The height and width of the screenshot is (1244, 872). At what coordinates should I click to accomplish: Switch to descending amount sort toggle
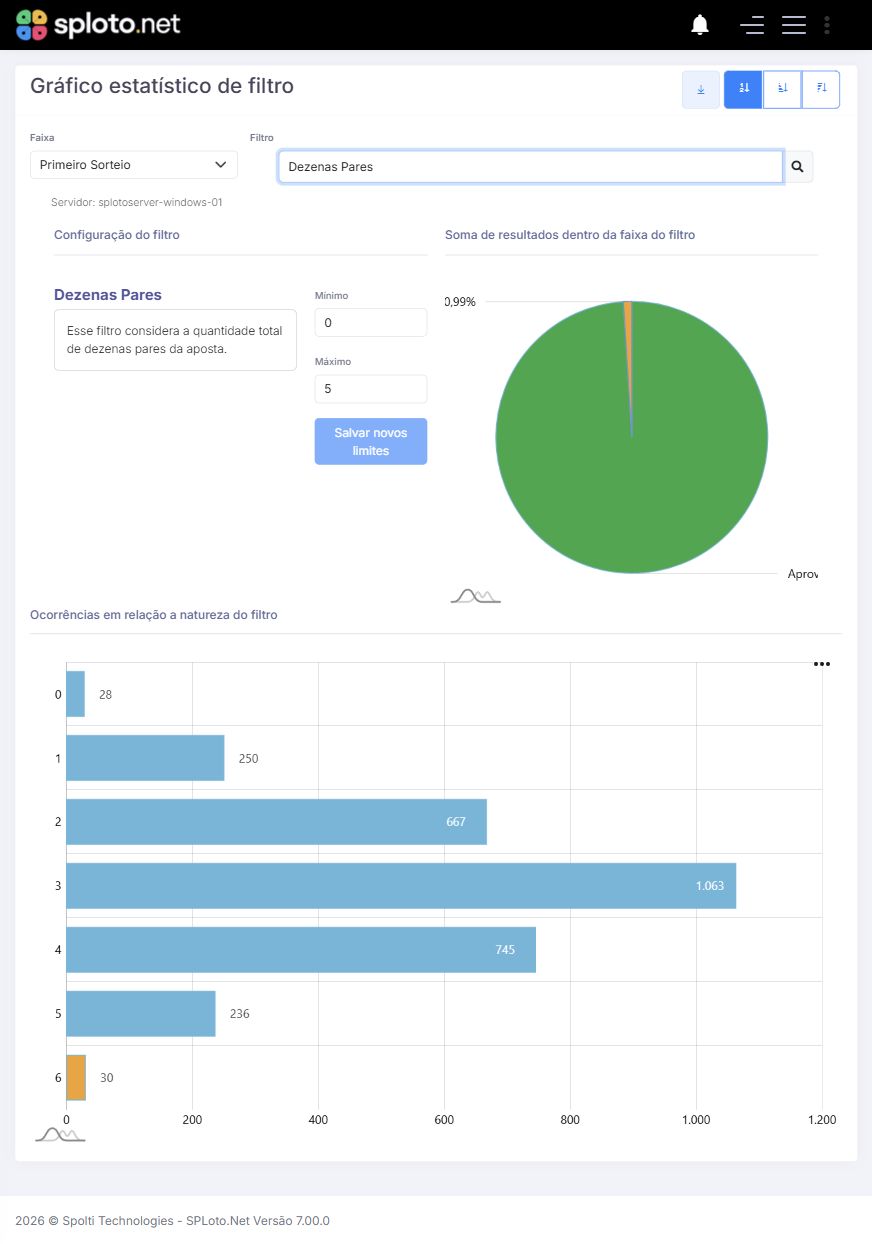pyautogui.click(x=821, y=89)
